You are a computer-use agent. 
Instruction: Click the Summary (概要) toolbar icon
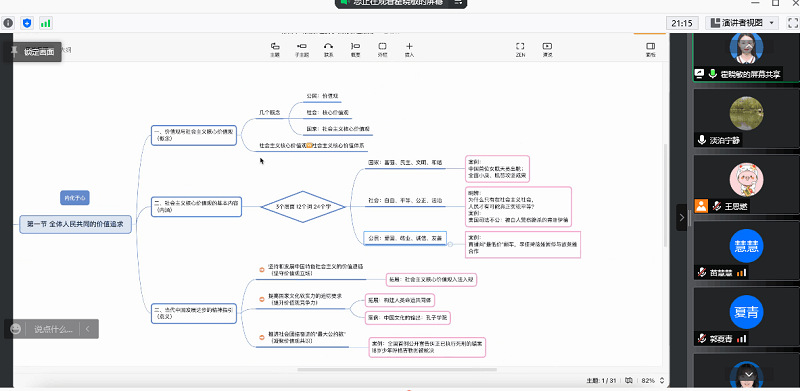coord(356,49)
